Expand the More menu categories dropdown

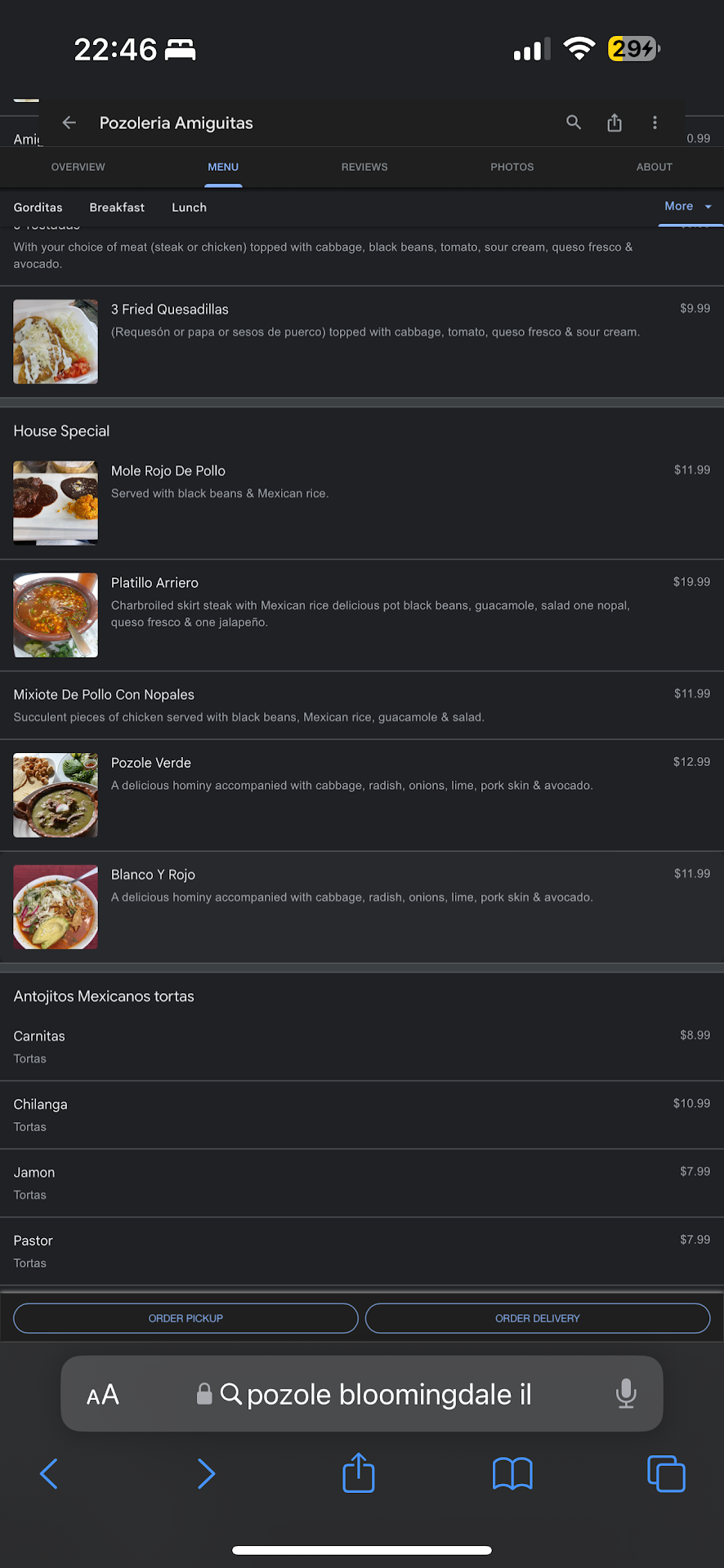pyautogui.click(x=688, y=207)
